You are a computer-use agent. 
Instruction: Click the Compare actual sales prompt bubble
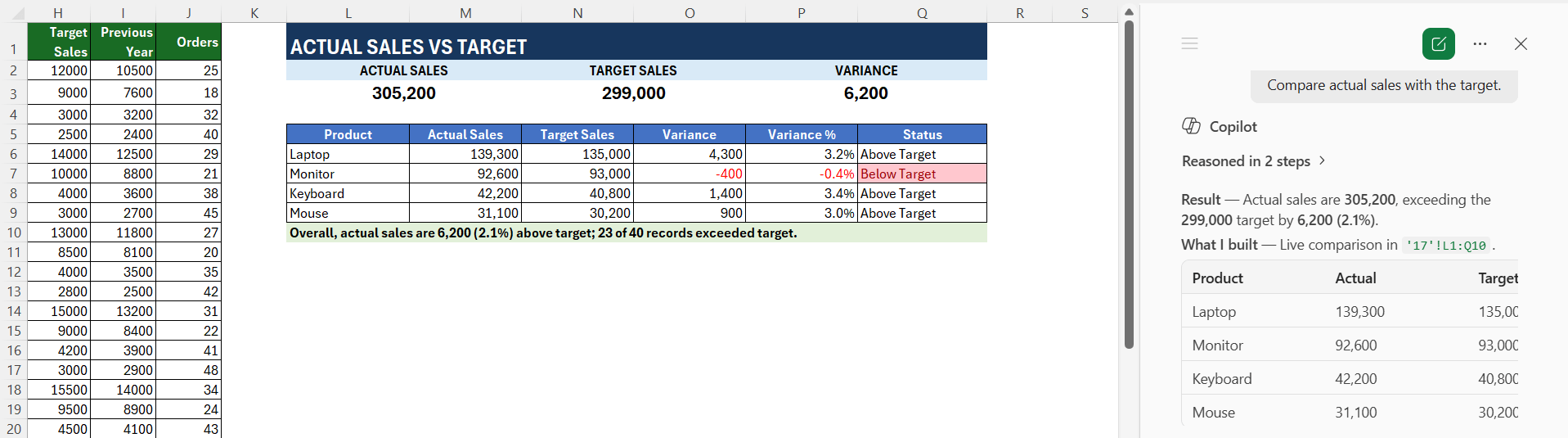(x=1384, y=85)
